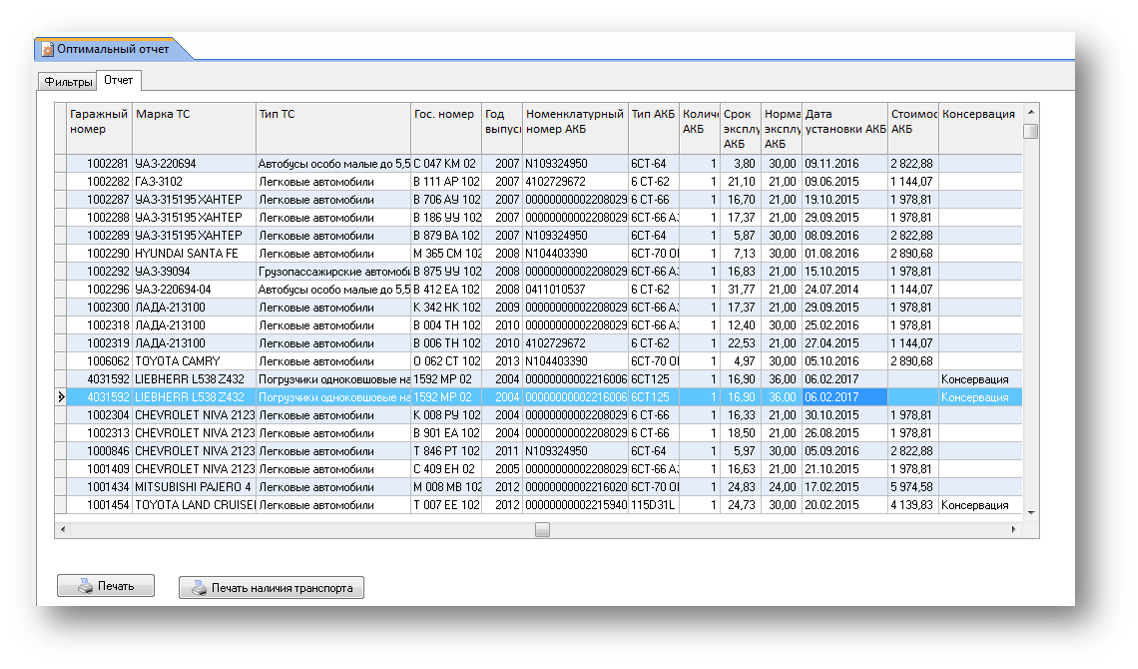This screenshot has width=1138, height=669.
Task: Click the current row indicator arrow
Action: click(x=61, y=397)
